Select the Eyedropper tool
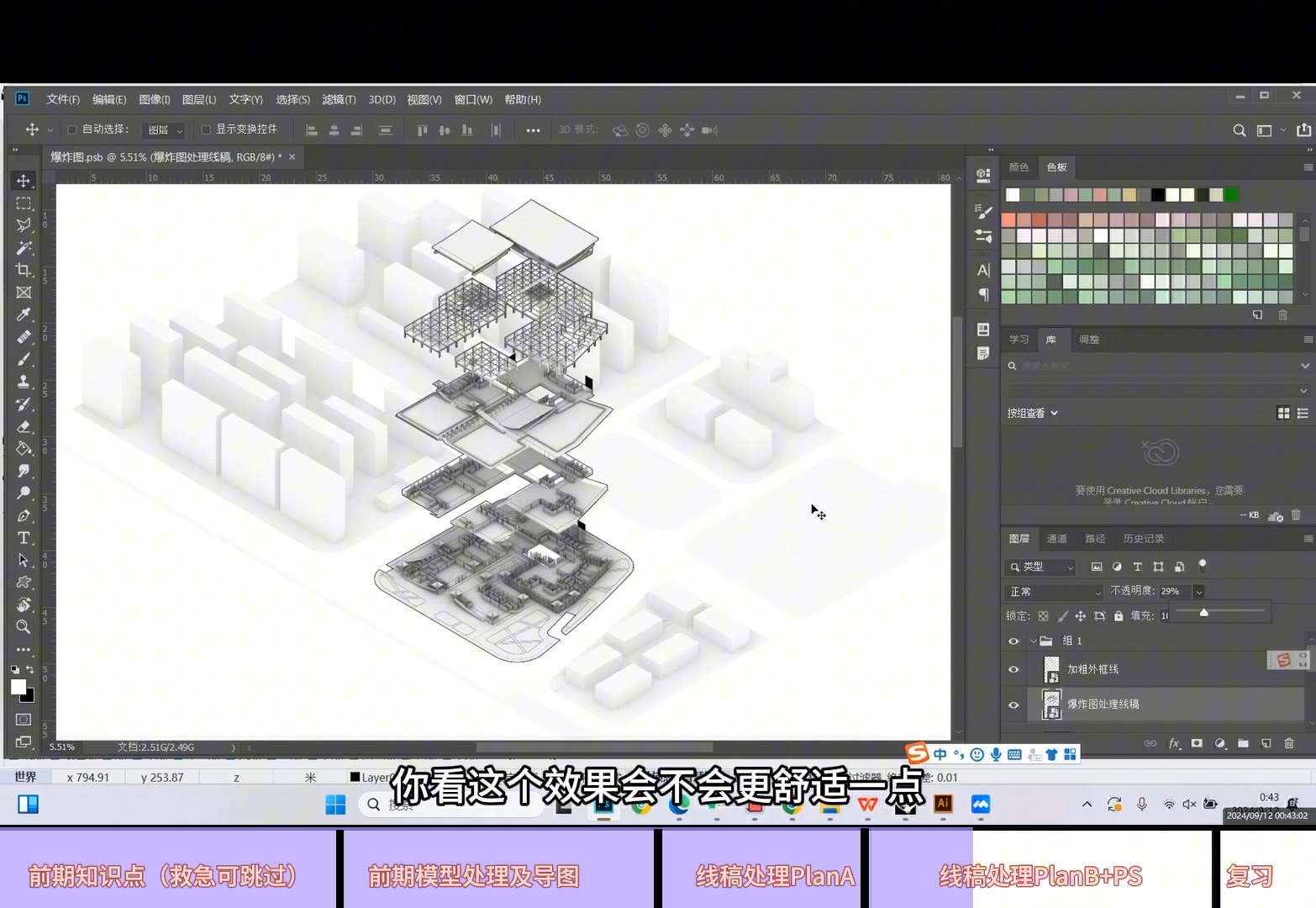This screenshot has height=908, width=1316. (24, 314)
